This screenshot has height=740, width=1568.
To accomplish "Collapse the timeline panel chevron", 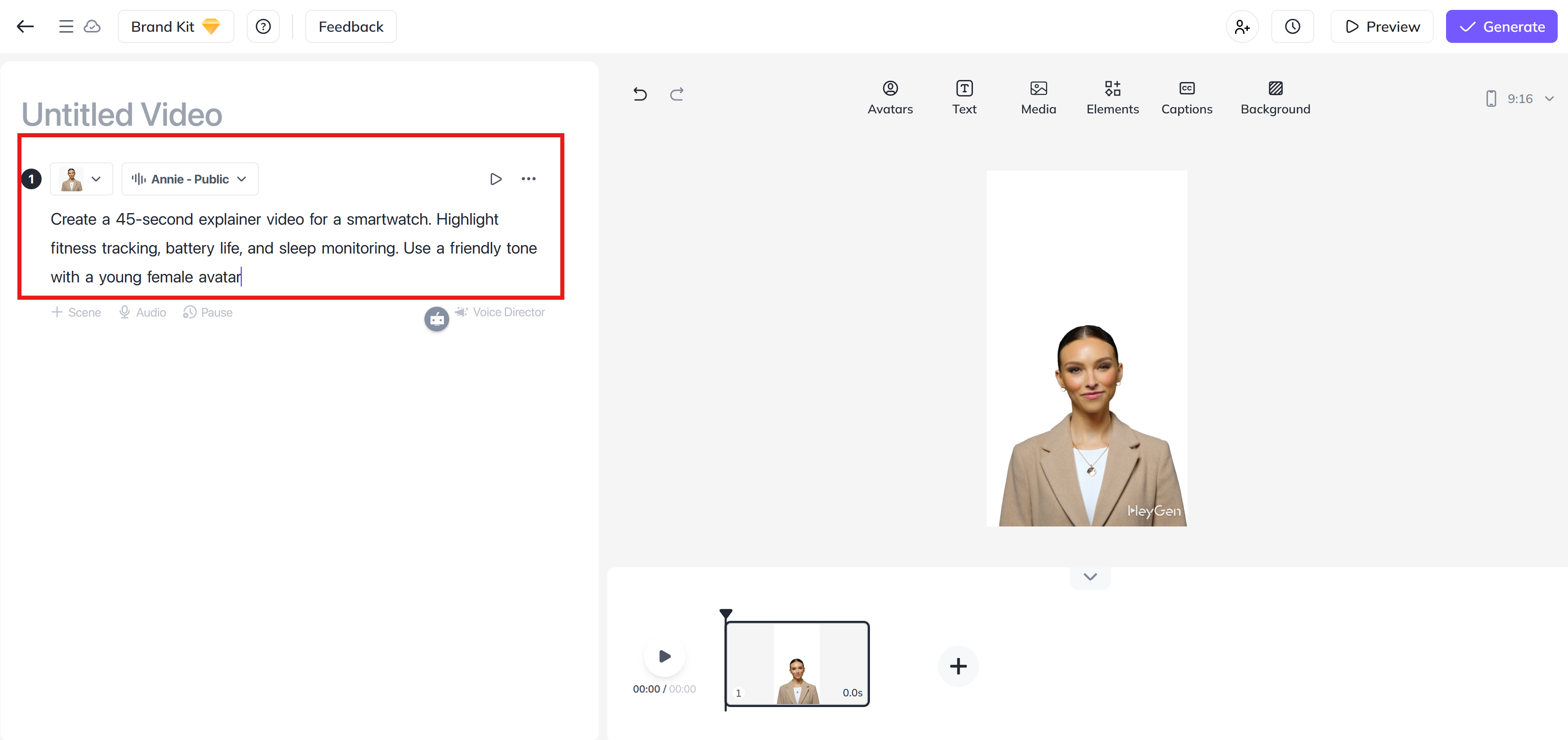I will point(1090,577).
